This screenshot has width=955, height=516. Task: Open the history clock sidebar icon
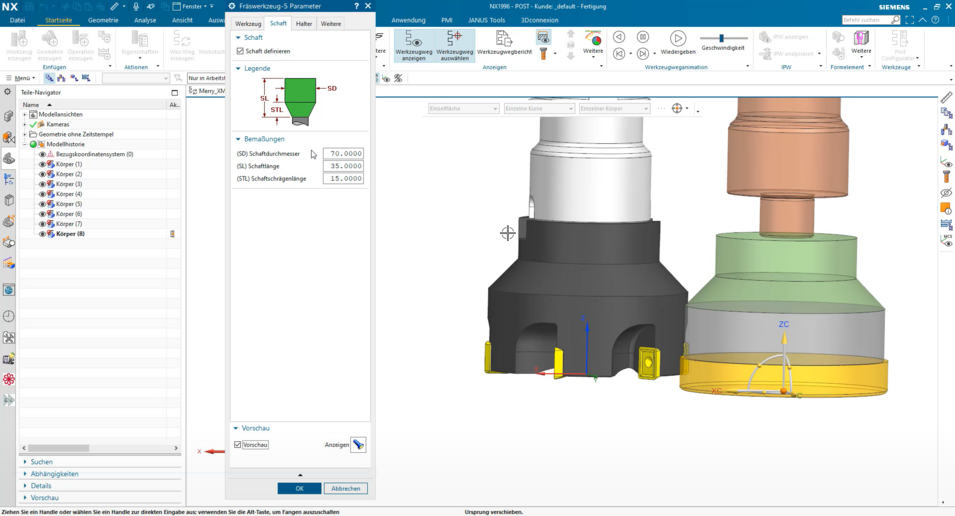coord(9,316)
